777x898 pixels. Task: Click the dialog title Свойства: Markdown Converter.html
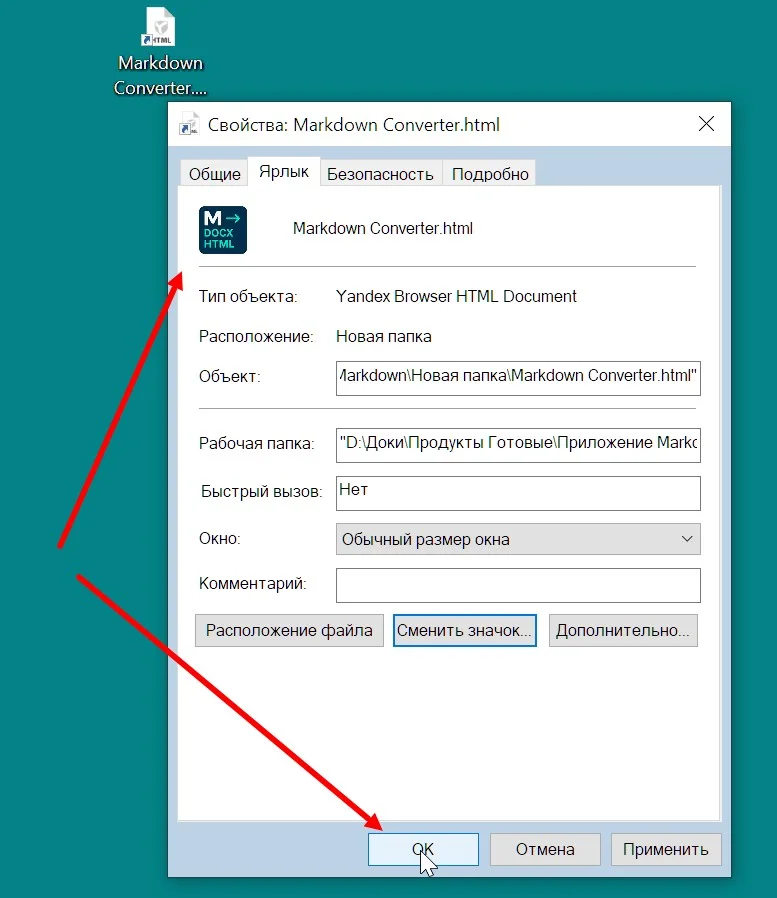353,125
